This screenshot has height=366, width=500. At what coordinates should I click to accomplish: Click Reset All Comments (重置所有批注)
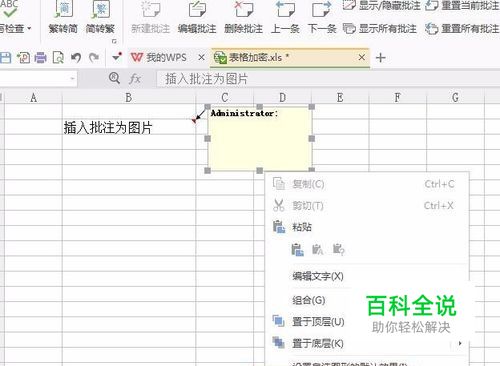(462, 29)
